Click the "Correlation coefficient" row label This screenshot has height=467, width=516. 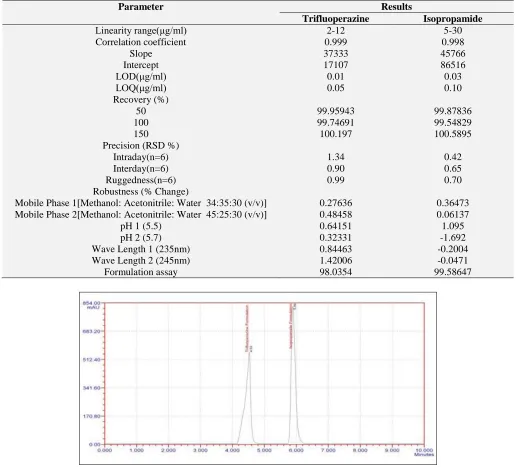[x=141, y=42]
